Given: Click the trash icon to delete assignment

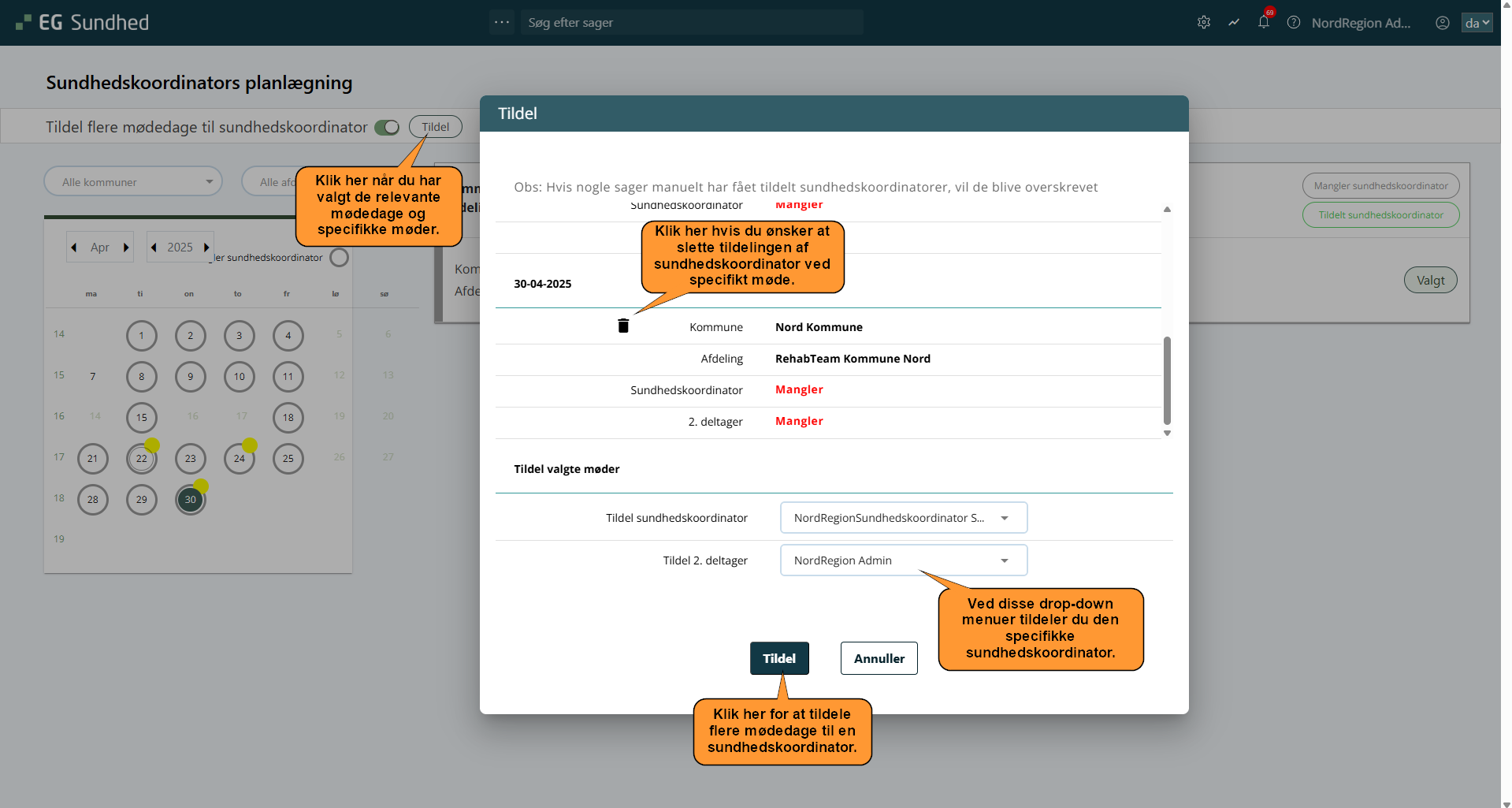Looking at the screenshot, I should point(623,326).
